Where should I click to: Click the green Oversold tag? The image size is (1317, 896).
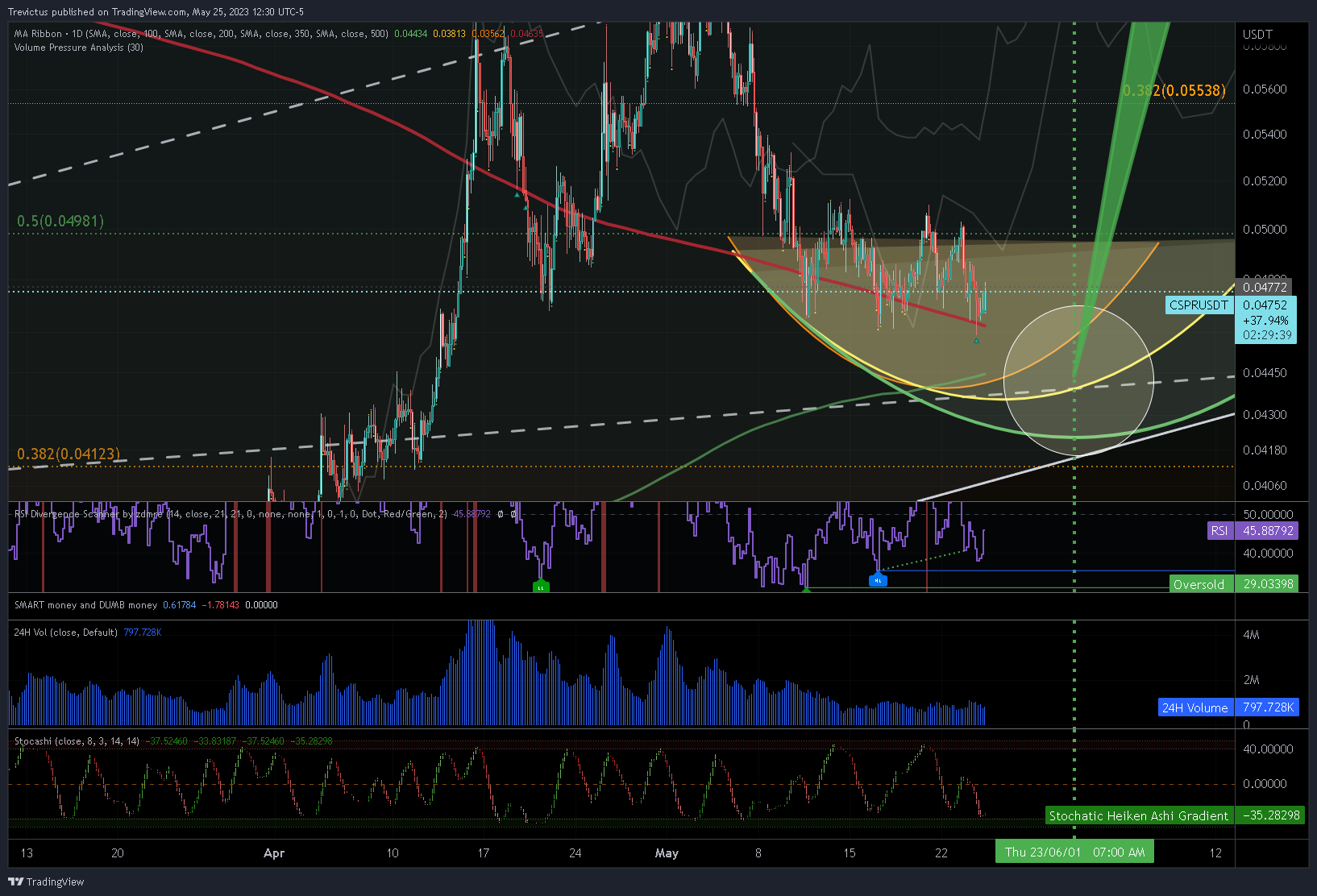(x=1201, y=584)
